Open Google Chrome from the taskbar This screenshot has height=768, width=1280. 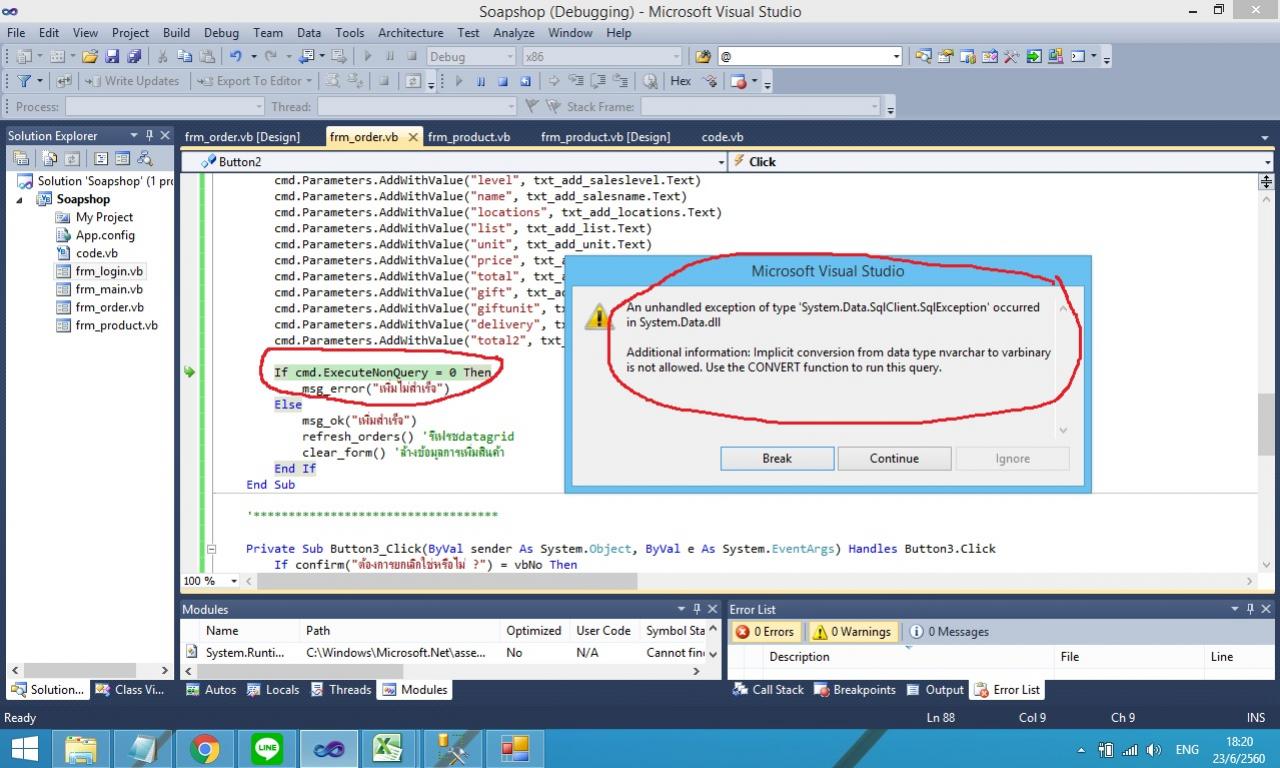coord(204,749)
